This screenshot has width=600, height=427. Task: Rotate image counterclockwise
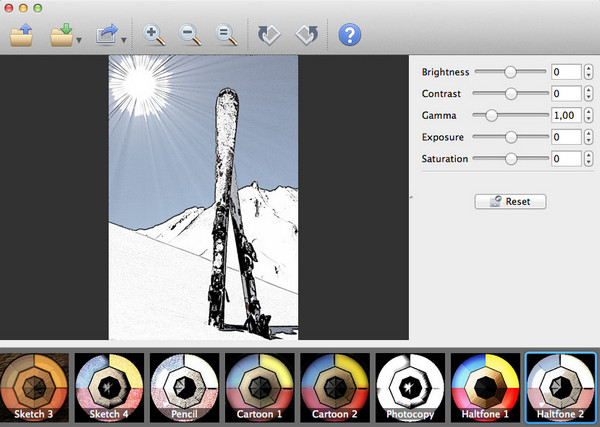click(269, 35)
